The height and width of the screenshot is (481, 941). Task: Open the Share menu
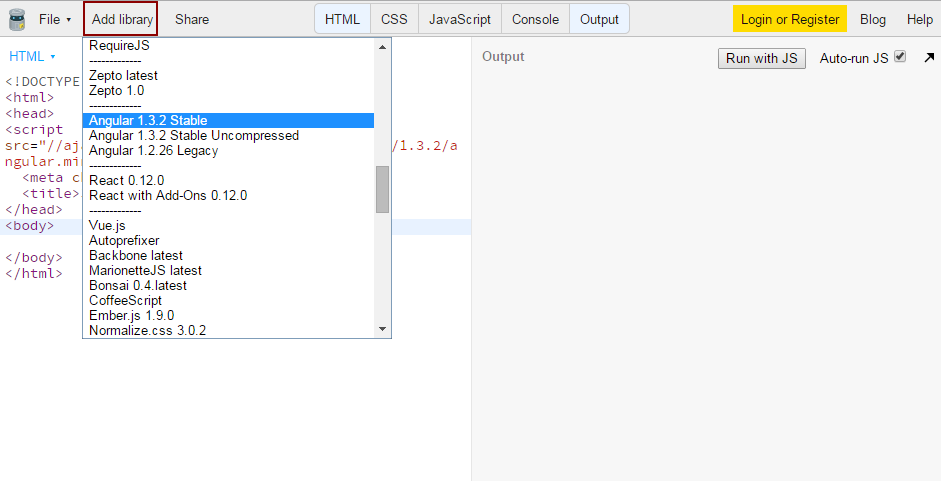(192, 19)
